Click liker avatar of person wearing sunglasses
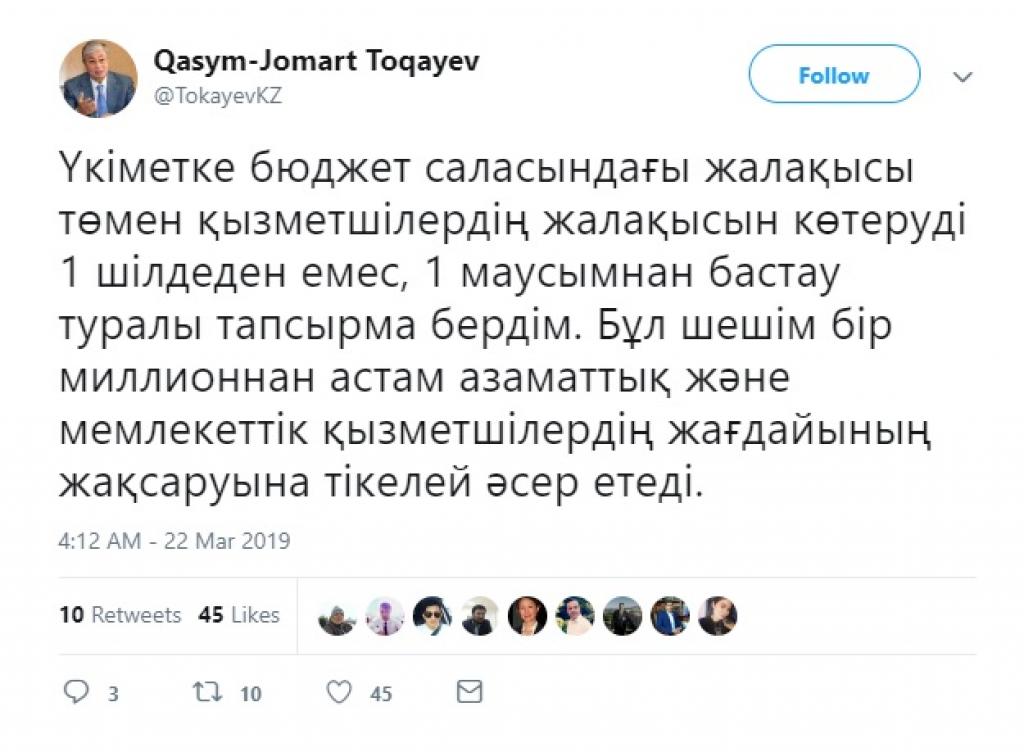 pyautogui.click(x=432, y=616)
